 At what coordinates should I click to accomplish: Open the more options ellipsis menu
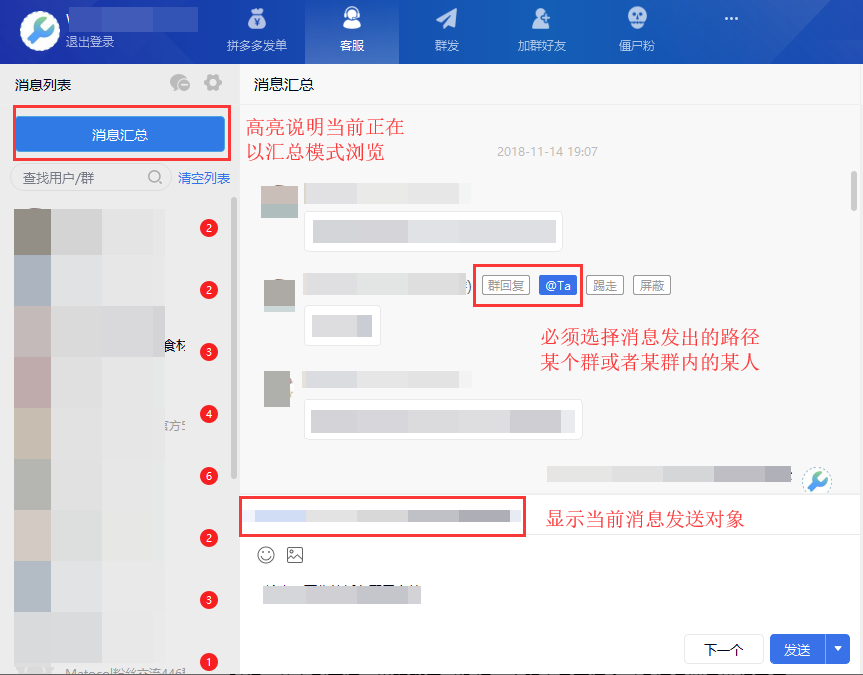pyautogui.click(x=731, y=19)
